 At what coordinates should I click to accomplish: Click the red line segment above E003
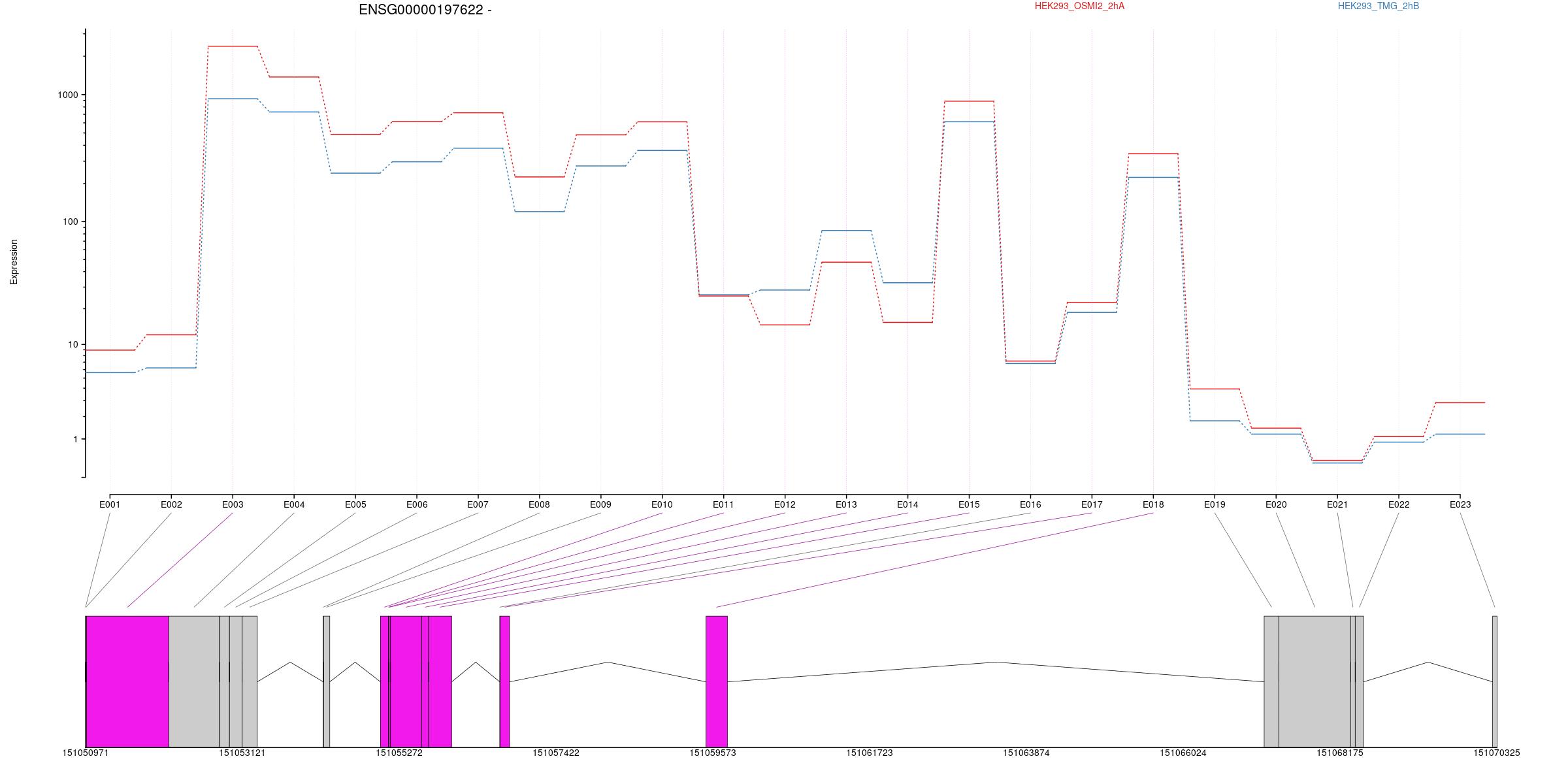point(233,46)
